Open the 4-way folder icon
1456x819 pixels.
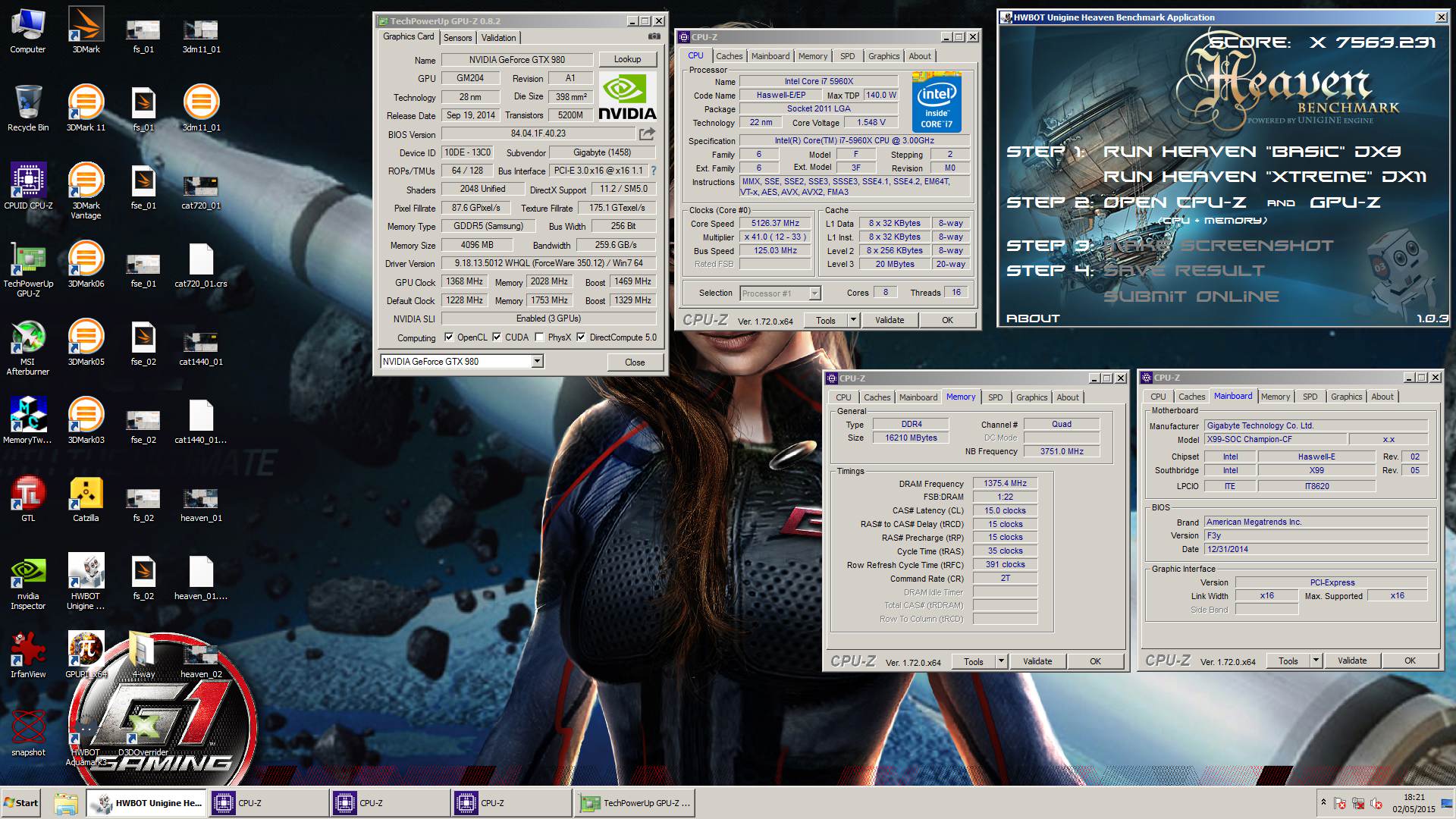coord(143,655)
